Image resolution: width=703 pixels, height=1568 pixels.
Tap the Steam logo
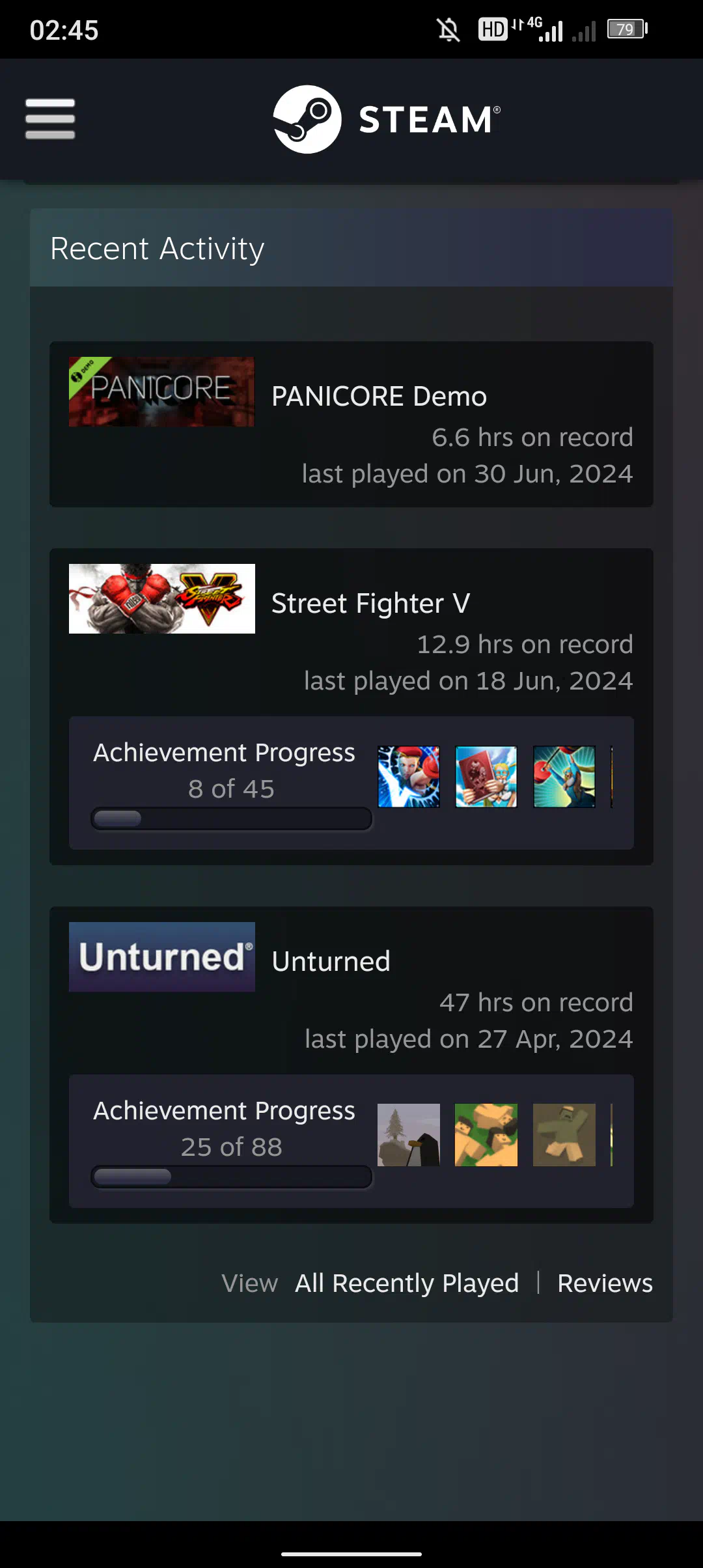(x=387, y=119)
